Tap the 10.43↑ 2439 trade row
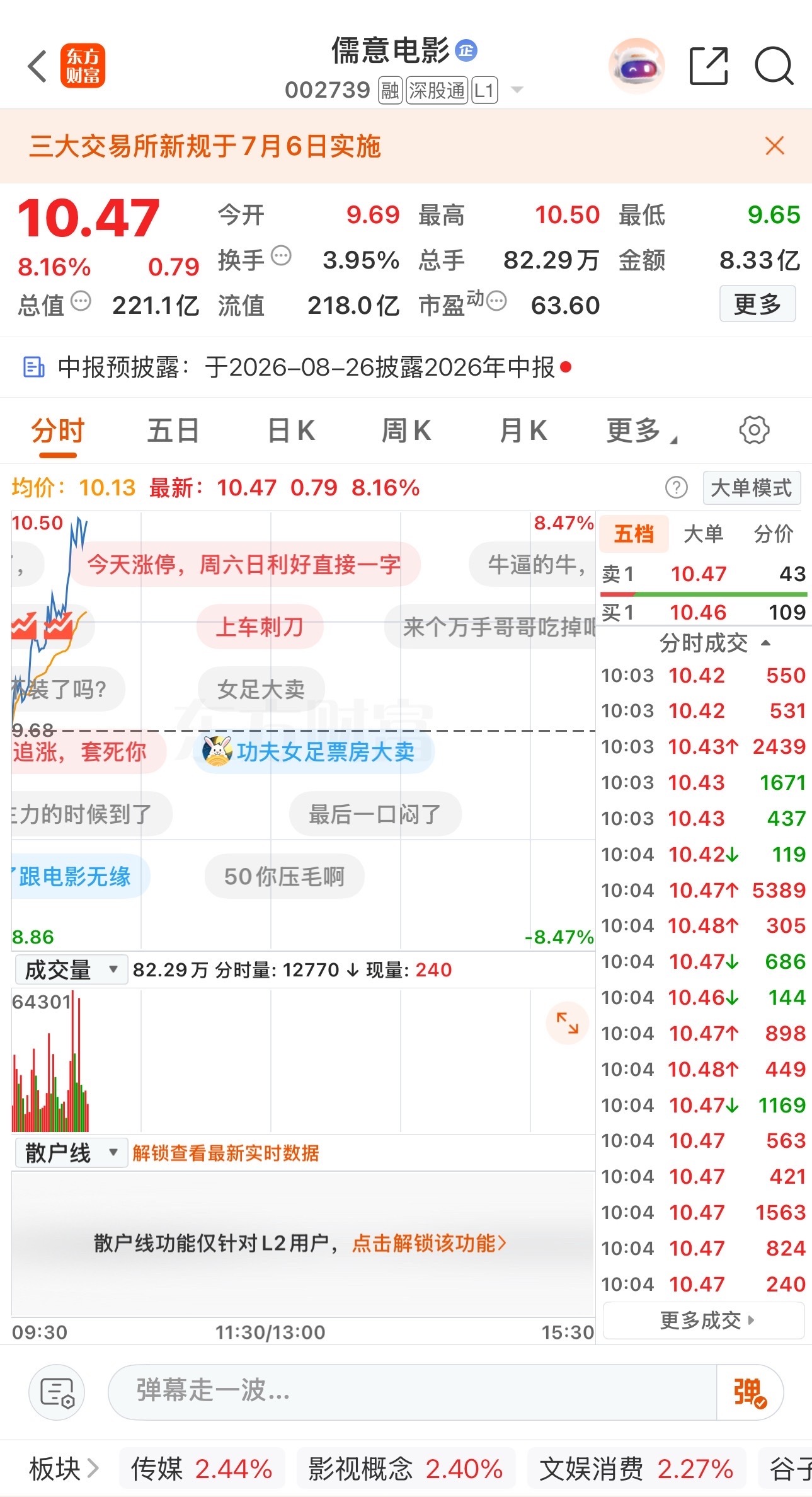Screen dimensions: 812x1497 (704, 746)
